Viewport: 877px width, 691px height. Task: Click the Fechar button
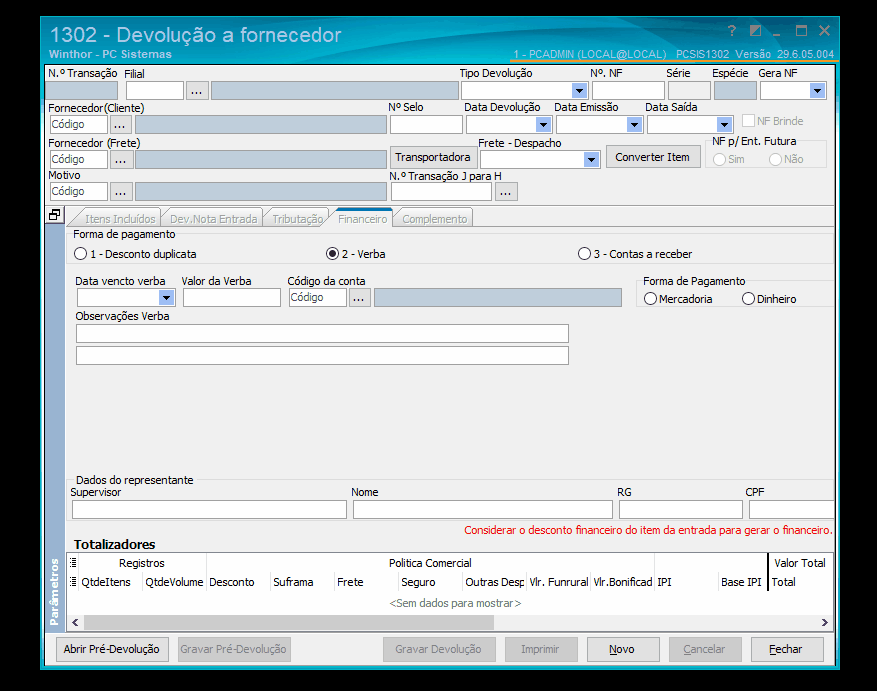pos(786,649)
